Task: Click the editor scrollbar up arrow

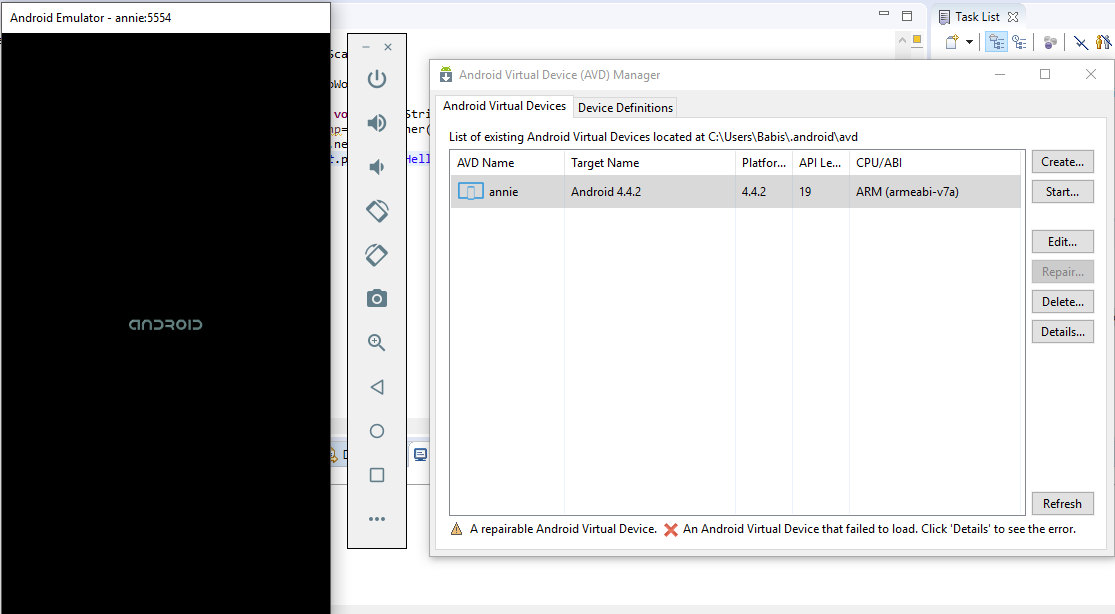Action: pos(902,41)
